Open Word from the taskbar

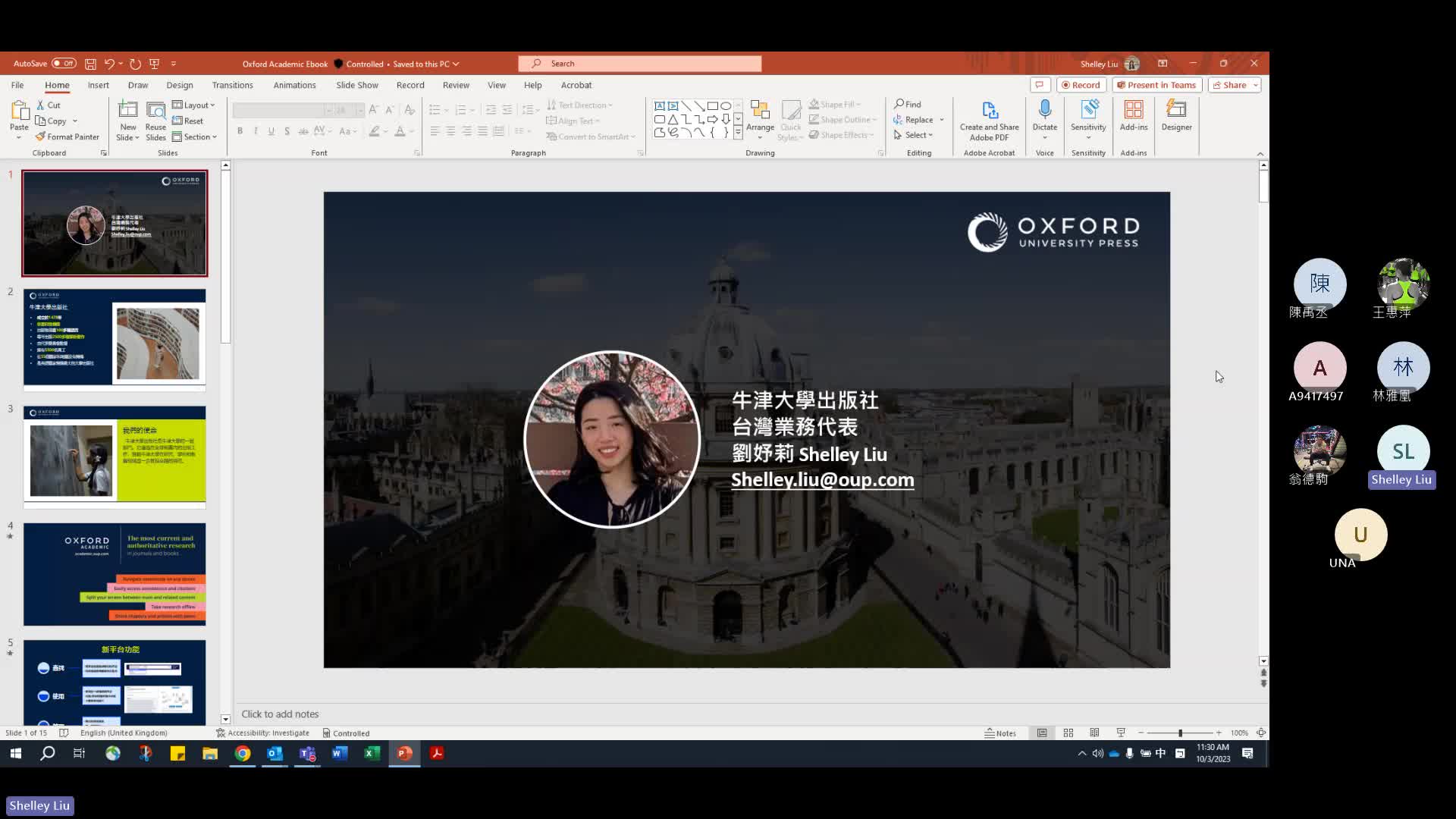(340, 753)
